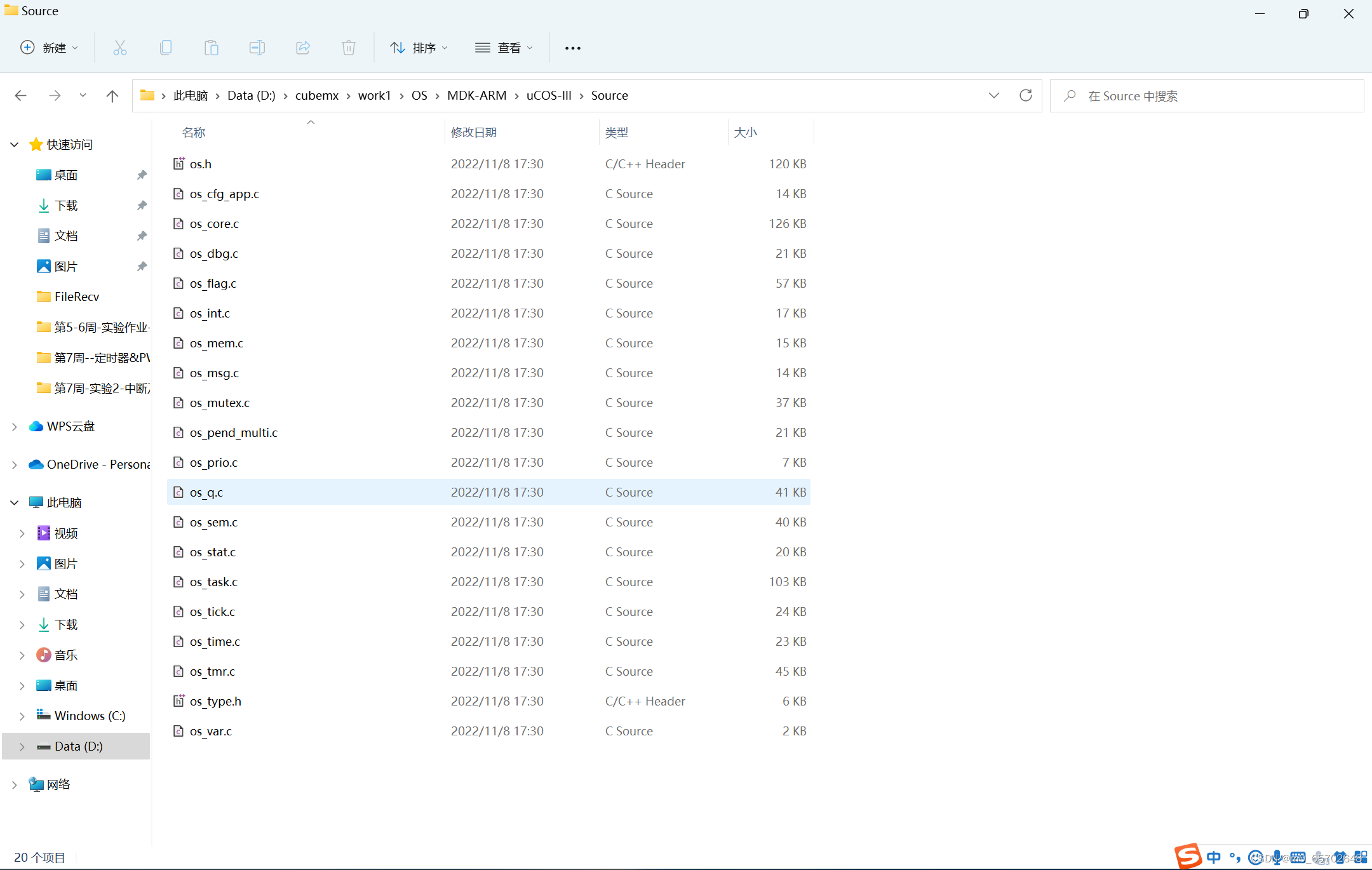Open the 新建 (New) dropdown
Image resolution: width=1372 pixels, height=870 pixels.
tap(50, 48)
